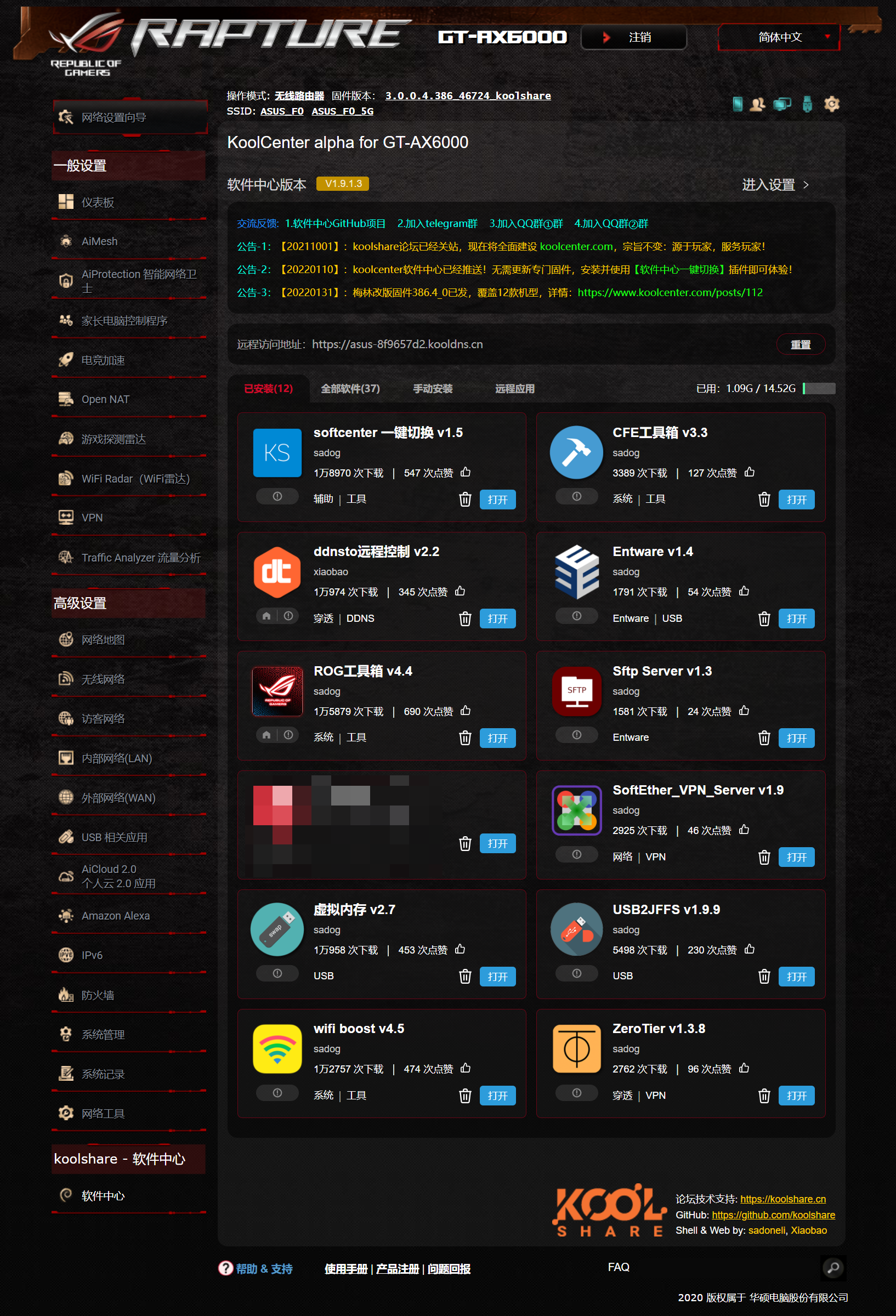Toggle info pill on Sftp Server card
This screenshot has width=896, height=1316.
point(576,735)
